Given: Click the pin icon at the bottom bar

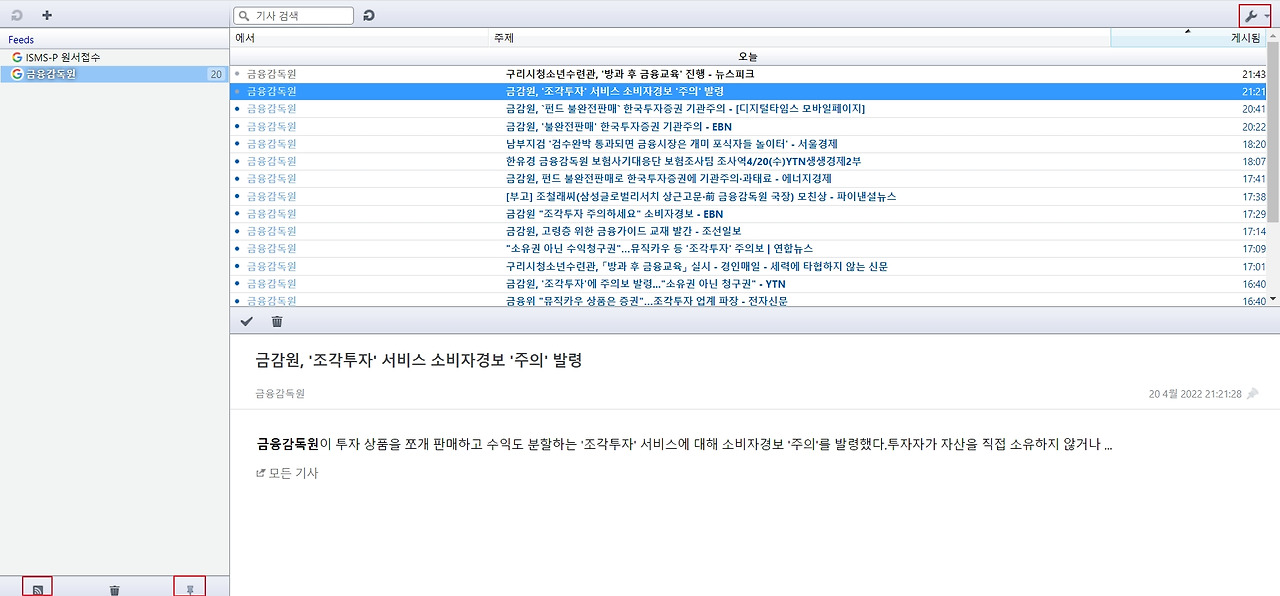Looking at the screenshot, I should pyautogui.click(x=190, y=587).
